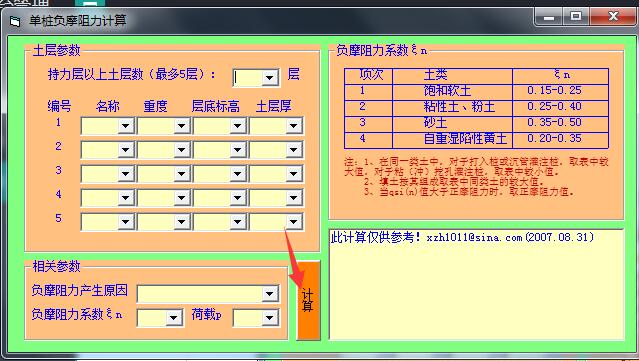The height and width of the screenshot is (361, 639).
Task: Open row 3 重度 unit weight dropdown
Action: coord(182,174)
